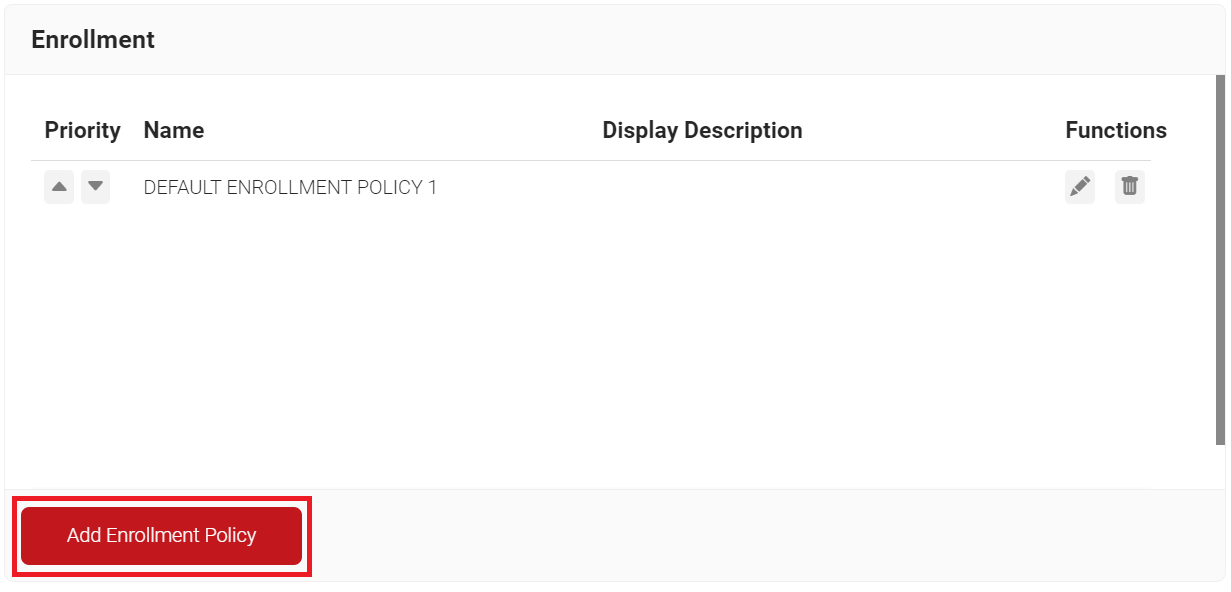Click the Add Enrollment Policy button

click(x=161, y=536)
